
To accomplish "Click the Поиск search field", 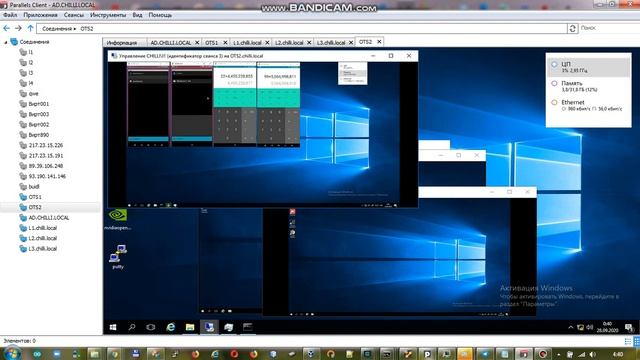I will tap(608, 28).
